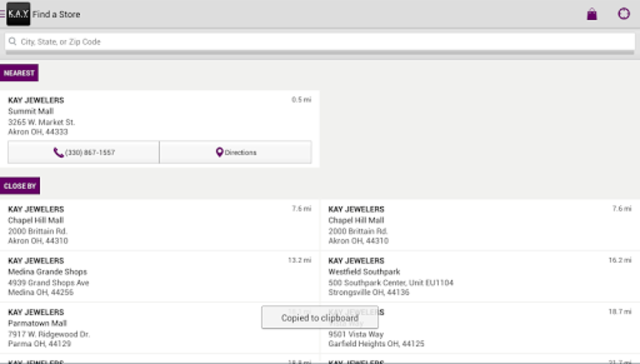Call (330) 867-1557
The height and width of the screenshot is (364, 640).
(x=84, y=152)
